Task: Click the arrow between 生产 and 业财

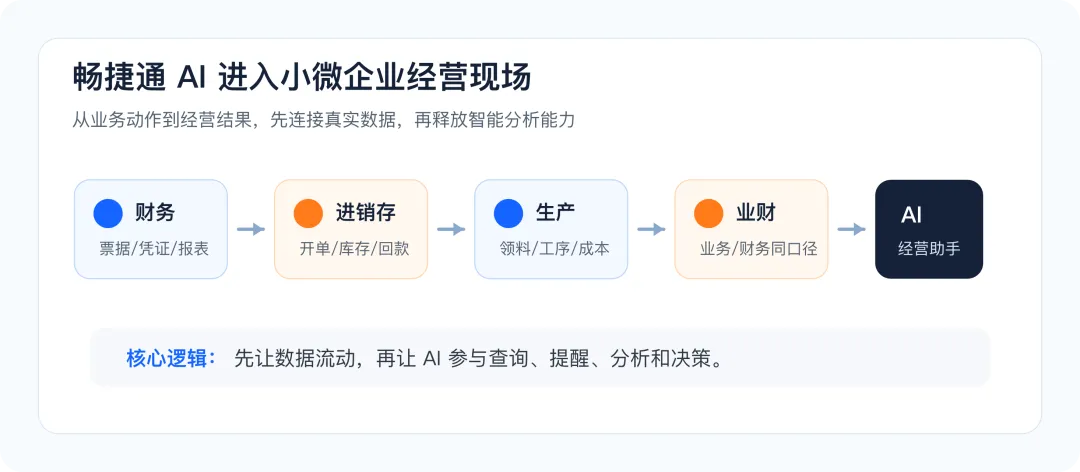Action: pos(652,229)
